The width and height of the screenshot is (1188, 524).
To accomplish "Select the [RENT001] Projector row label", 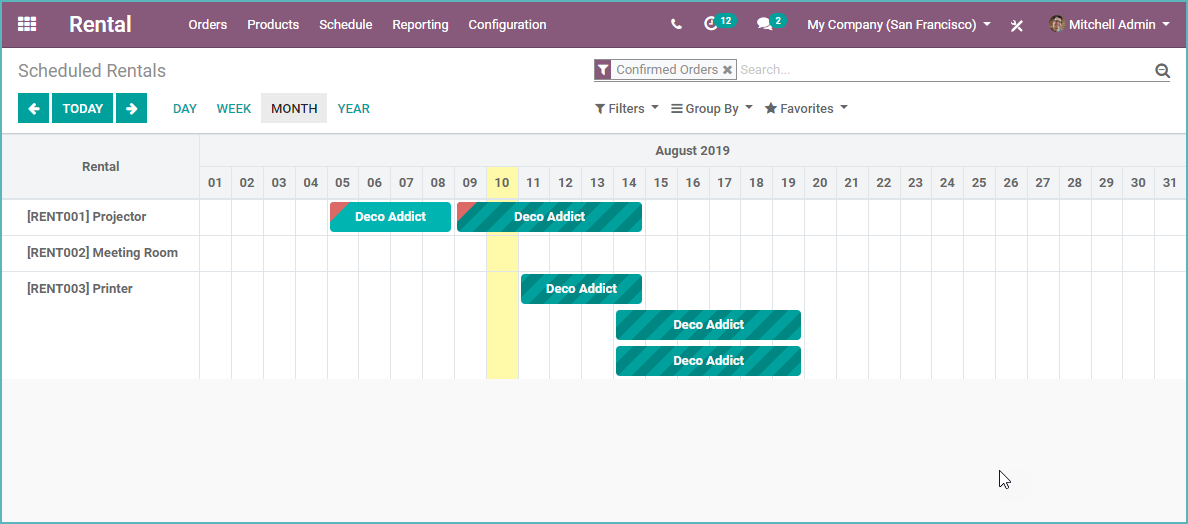I will (86, 217).
